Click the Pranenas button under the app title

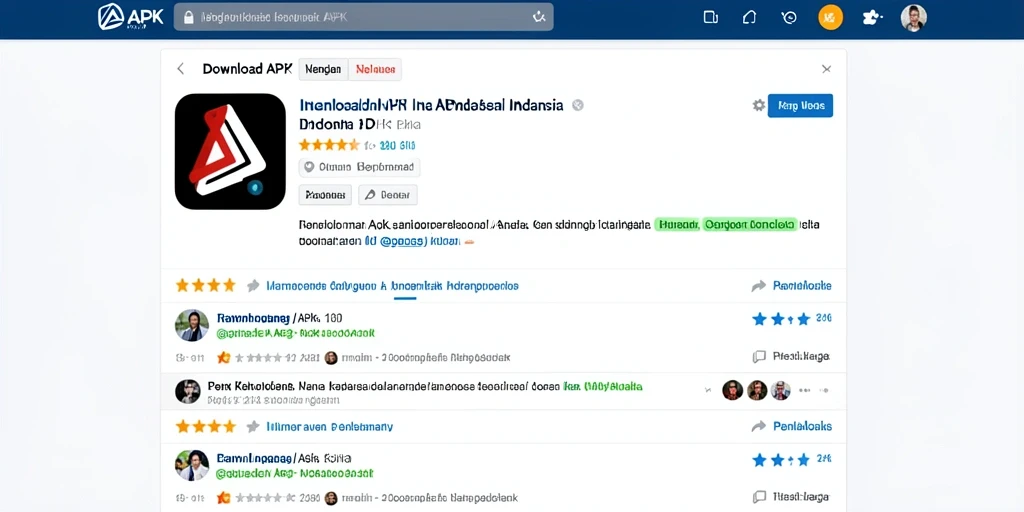325,195
